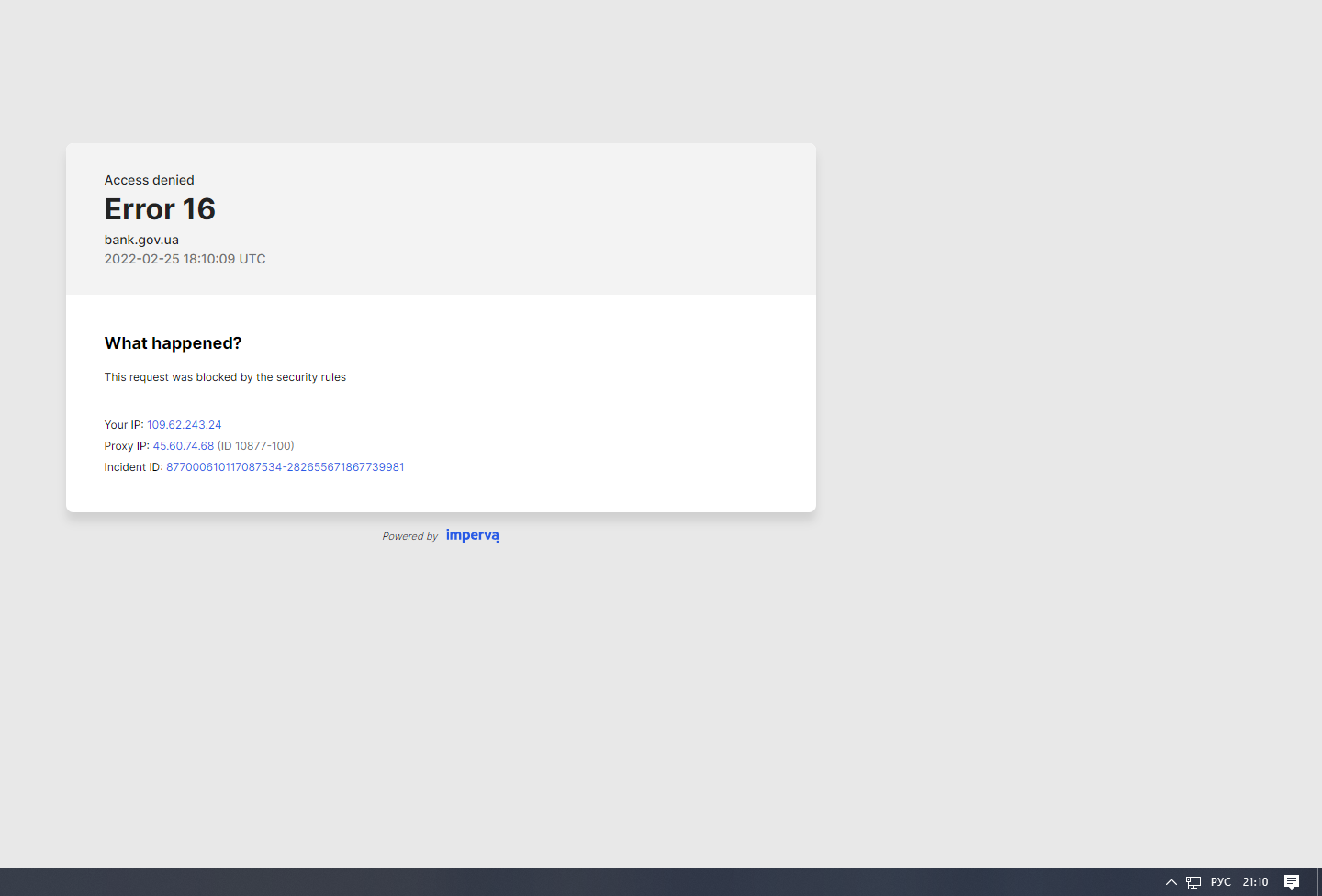The image size is (1322, 896).
Task: Click the "What happened?" heading
Action: [x=173, y=343]
